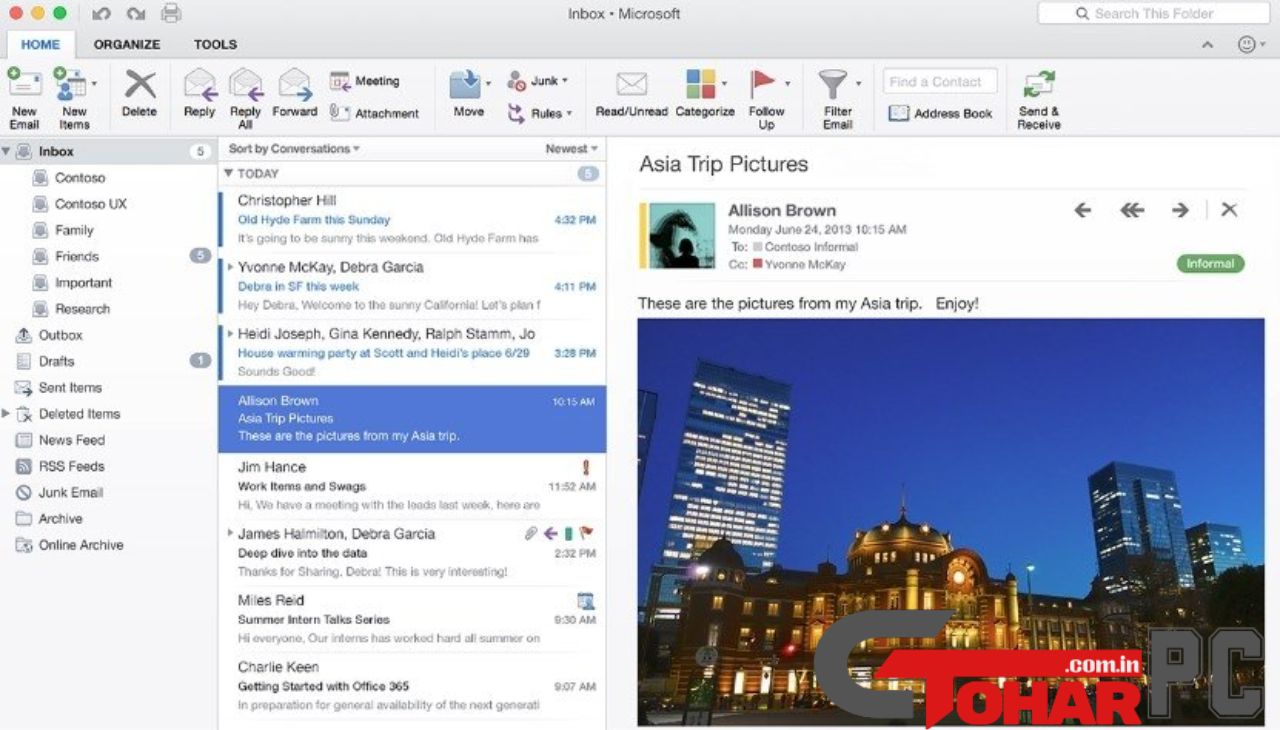This screenshot has width=1280, height=730.
Task: Click the Junk ribbon icon
Action: pos(517,81)
